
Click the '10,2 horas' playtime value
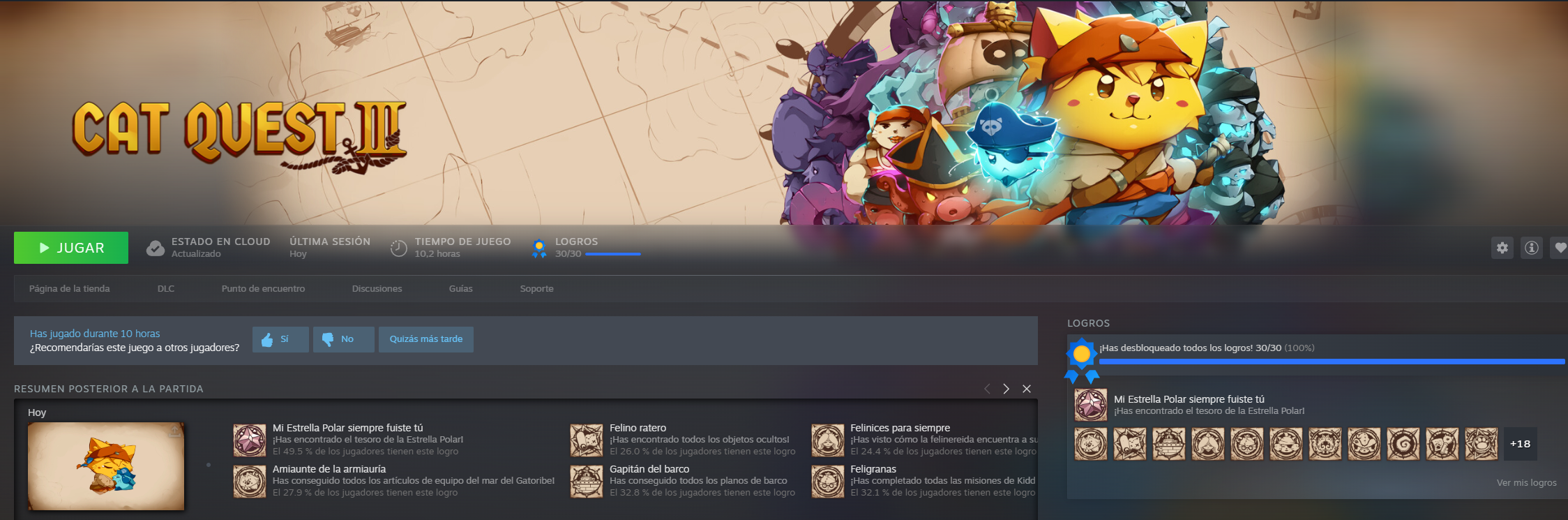(437, 254)
